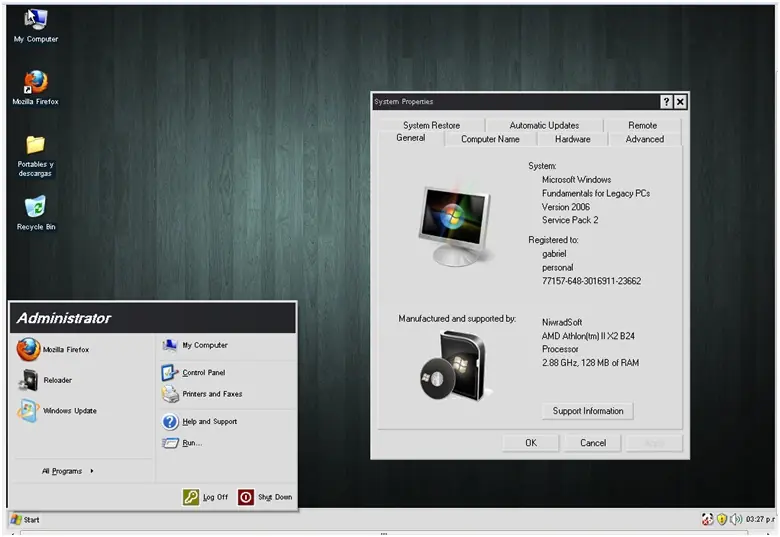Click the registered name gabriel
This screenshot has width=780, height=537.
pos(554,254)
